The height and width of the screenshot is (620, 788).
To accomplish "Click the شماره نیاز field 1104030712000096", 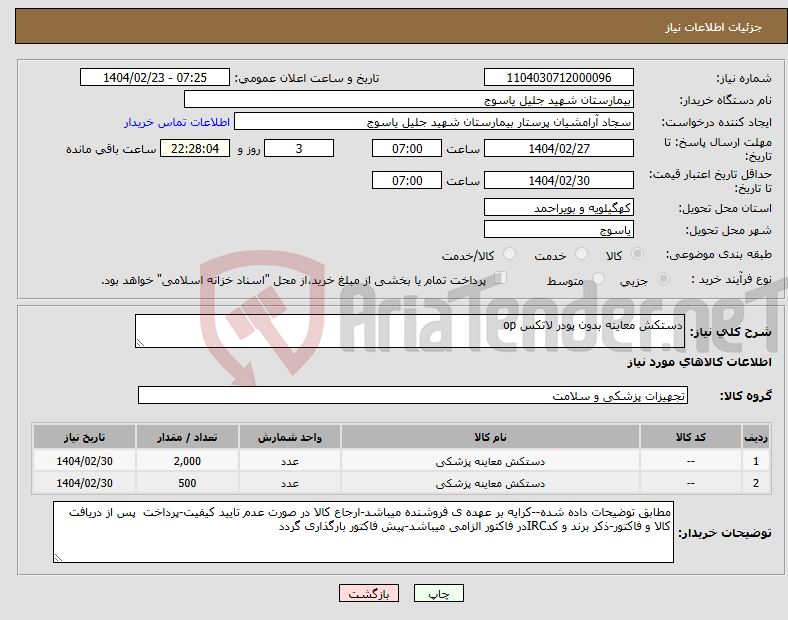I will [x=558, y=77].
